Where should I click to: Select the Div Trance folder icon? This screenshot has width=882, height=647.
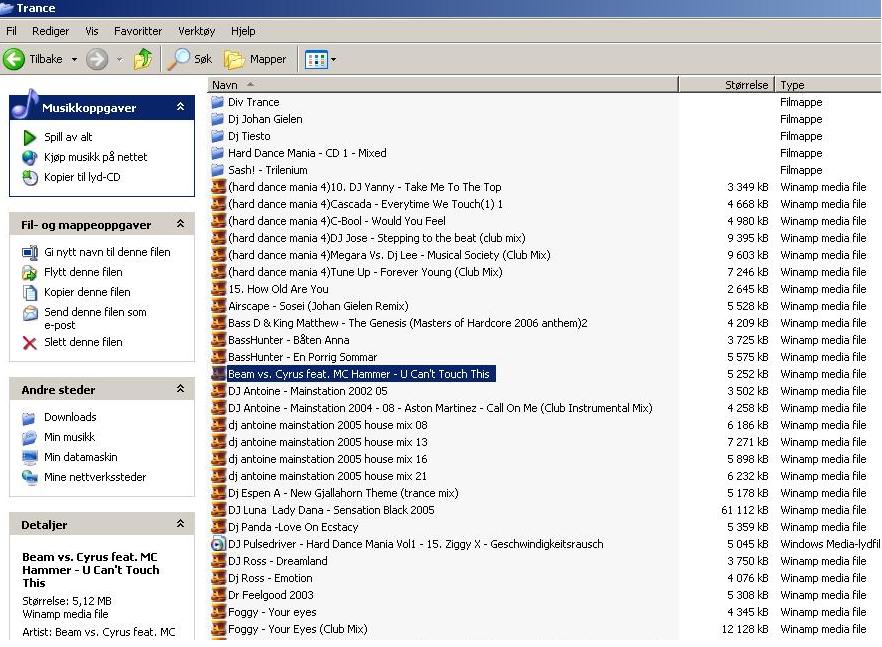[218, 102]
